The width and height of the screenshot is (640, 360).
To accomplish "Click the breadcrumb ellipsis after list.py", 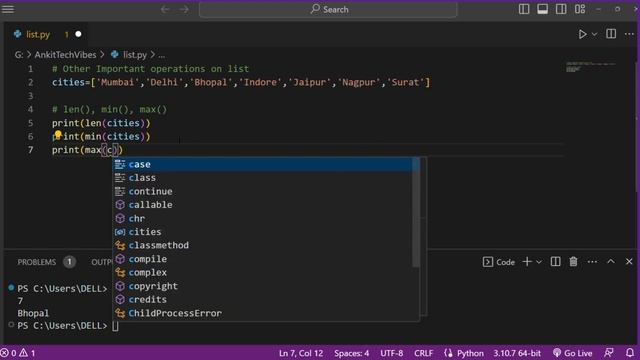I will coord(162,56).
